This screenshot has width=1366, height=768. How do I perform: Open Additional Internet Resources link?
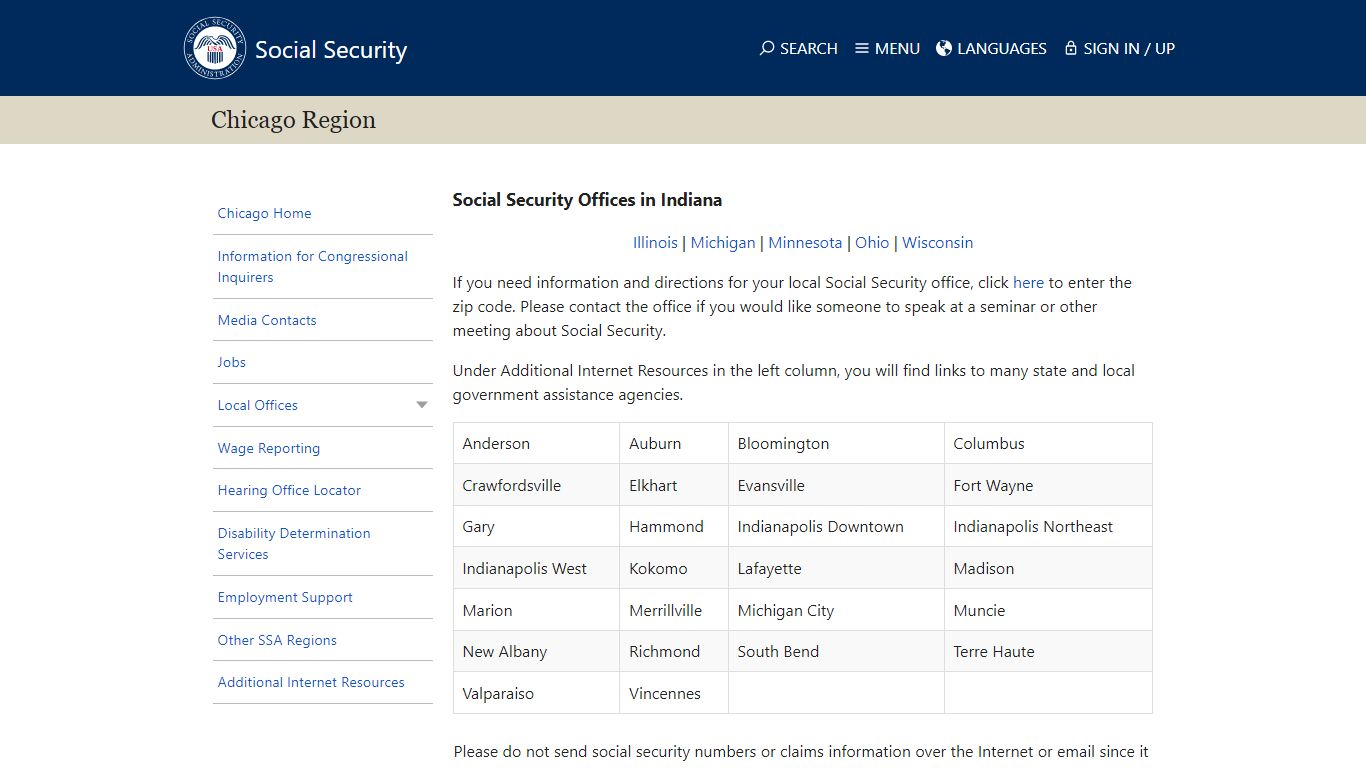311,682
